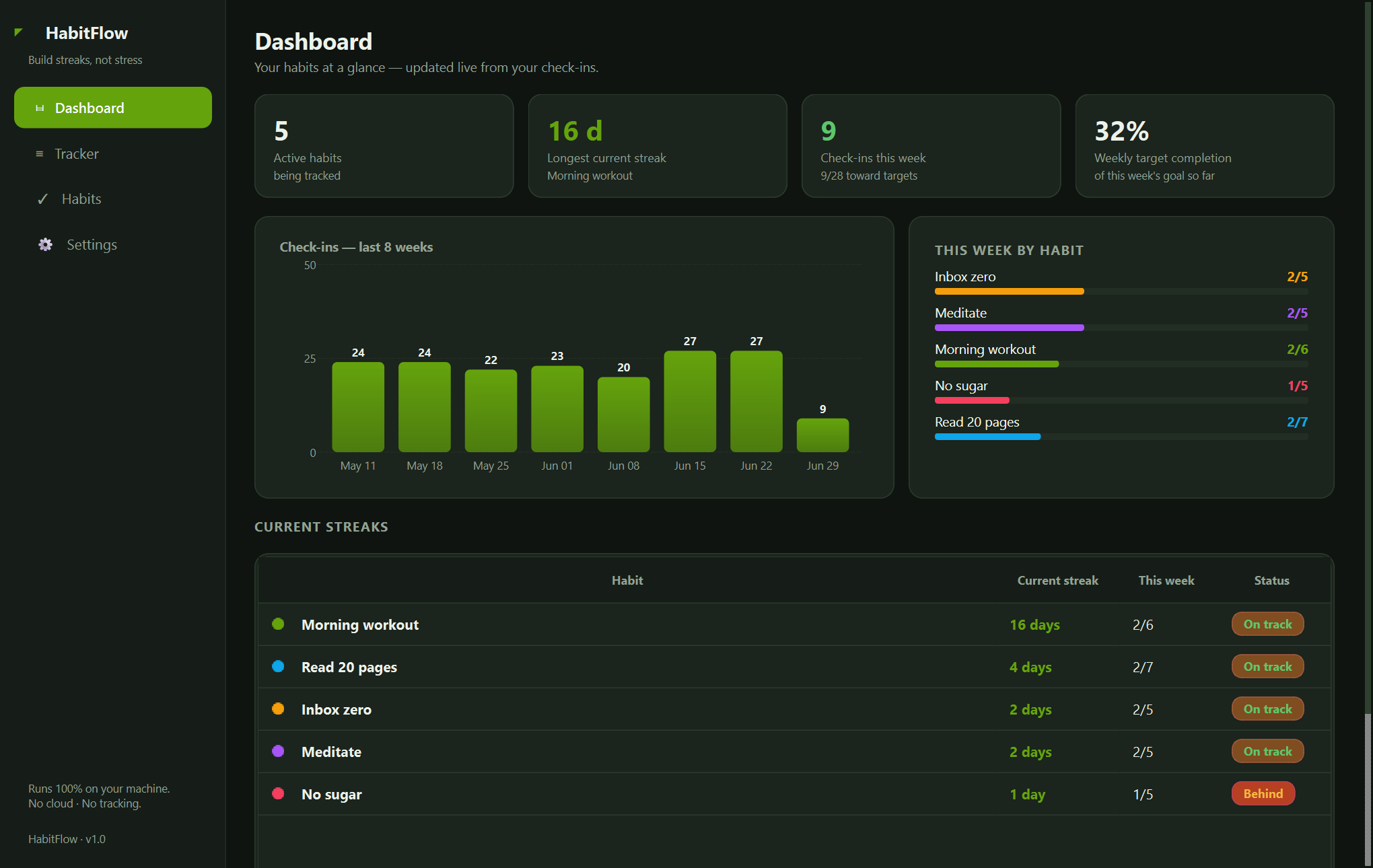
Task: Click the 4 days streak value
Action: pyautogui.click(x=1030, y=667)
